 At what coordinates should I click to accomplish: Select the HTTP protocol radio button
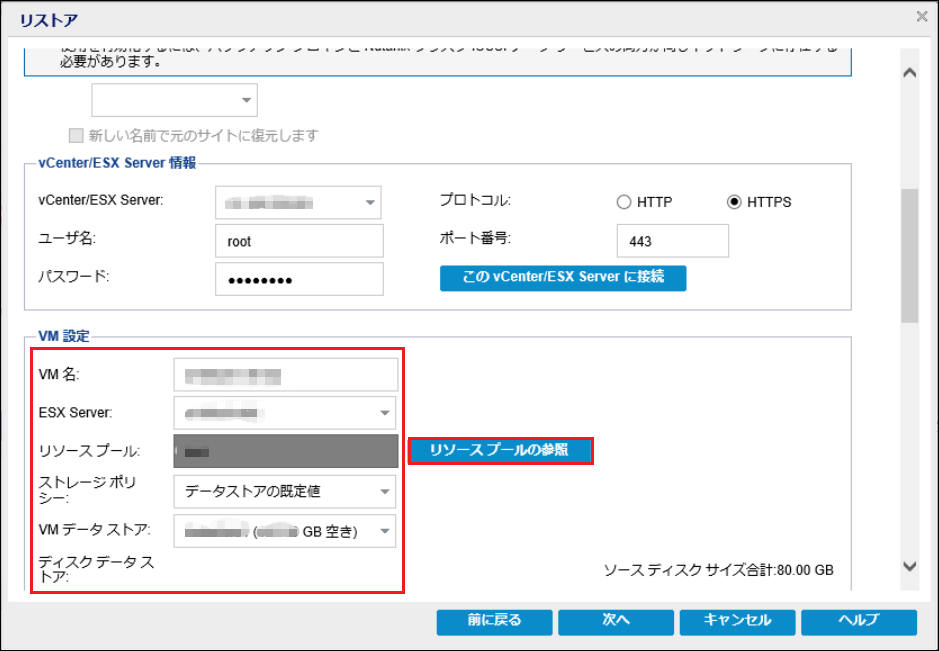click(624, 202)
